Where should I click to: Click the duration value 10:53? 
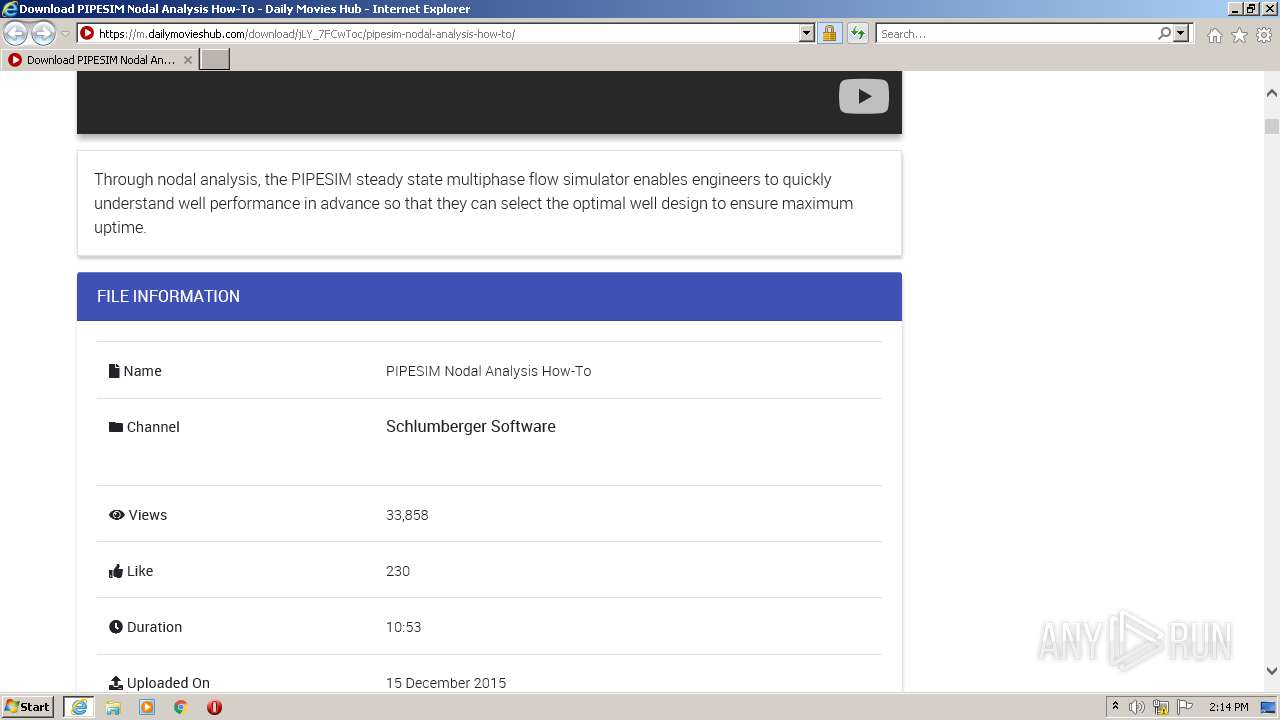click(x=404, y=627)
